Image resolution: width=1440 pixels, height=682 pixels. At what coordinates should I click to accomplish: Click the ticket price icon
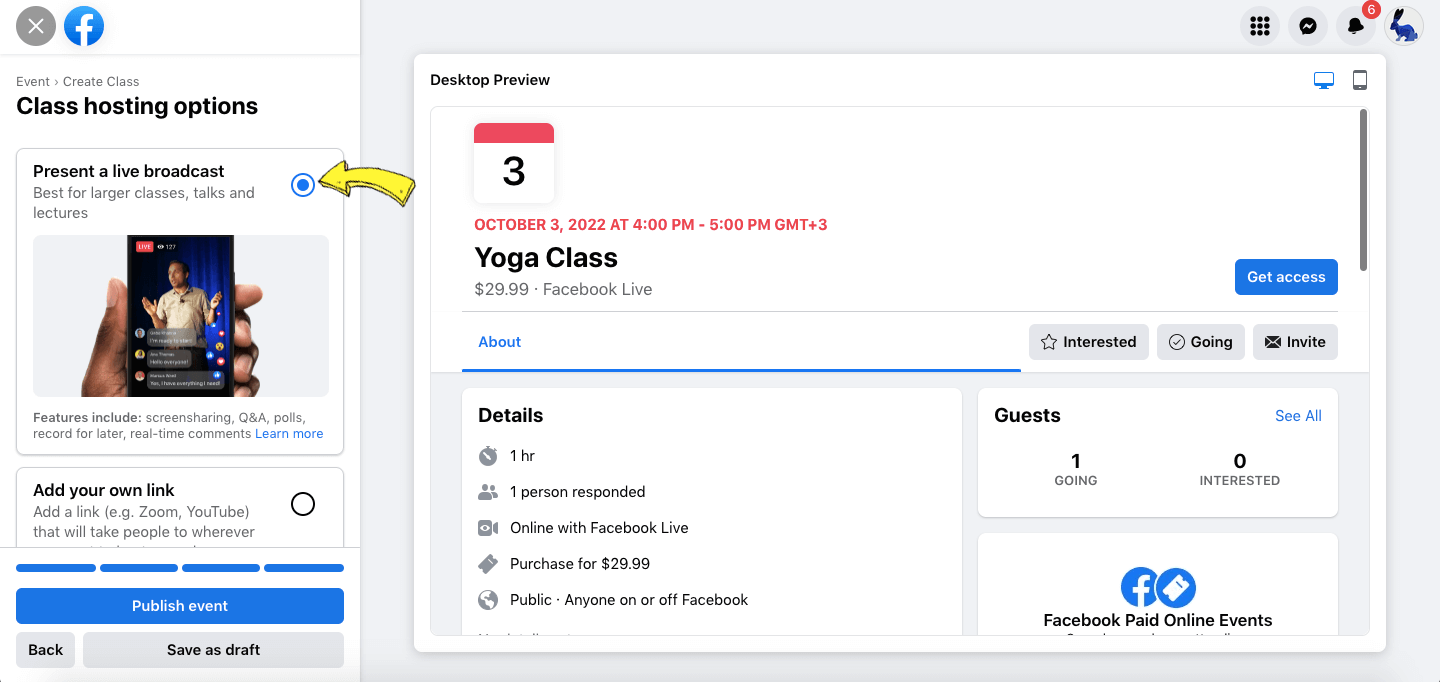pyautogui.click(x=488, y=564)
